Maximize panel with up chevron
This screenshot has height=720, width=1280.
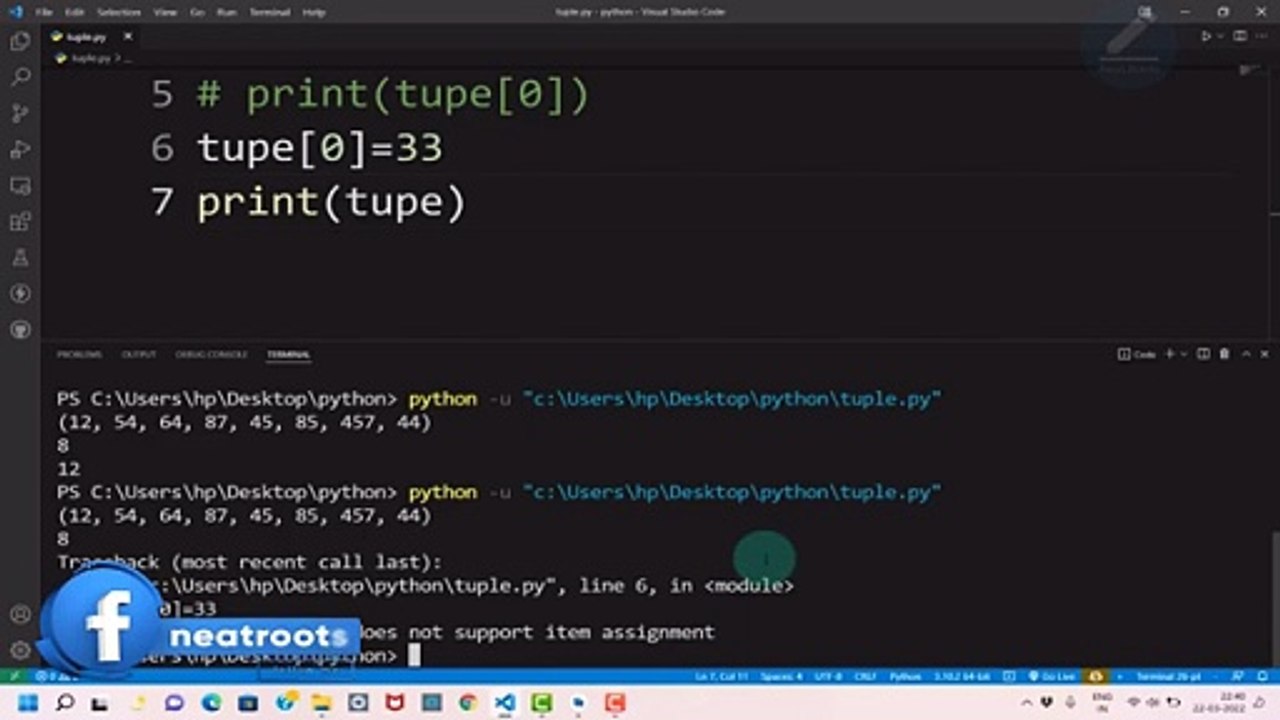point(1246,354)
